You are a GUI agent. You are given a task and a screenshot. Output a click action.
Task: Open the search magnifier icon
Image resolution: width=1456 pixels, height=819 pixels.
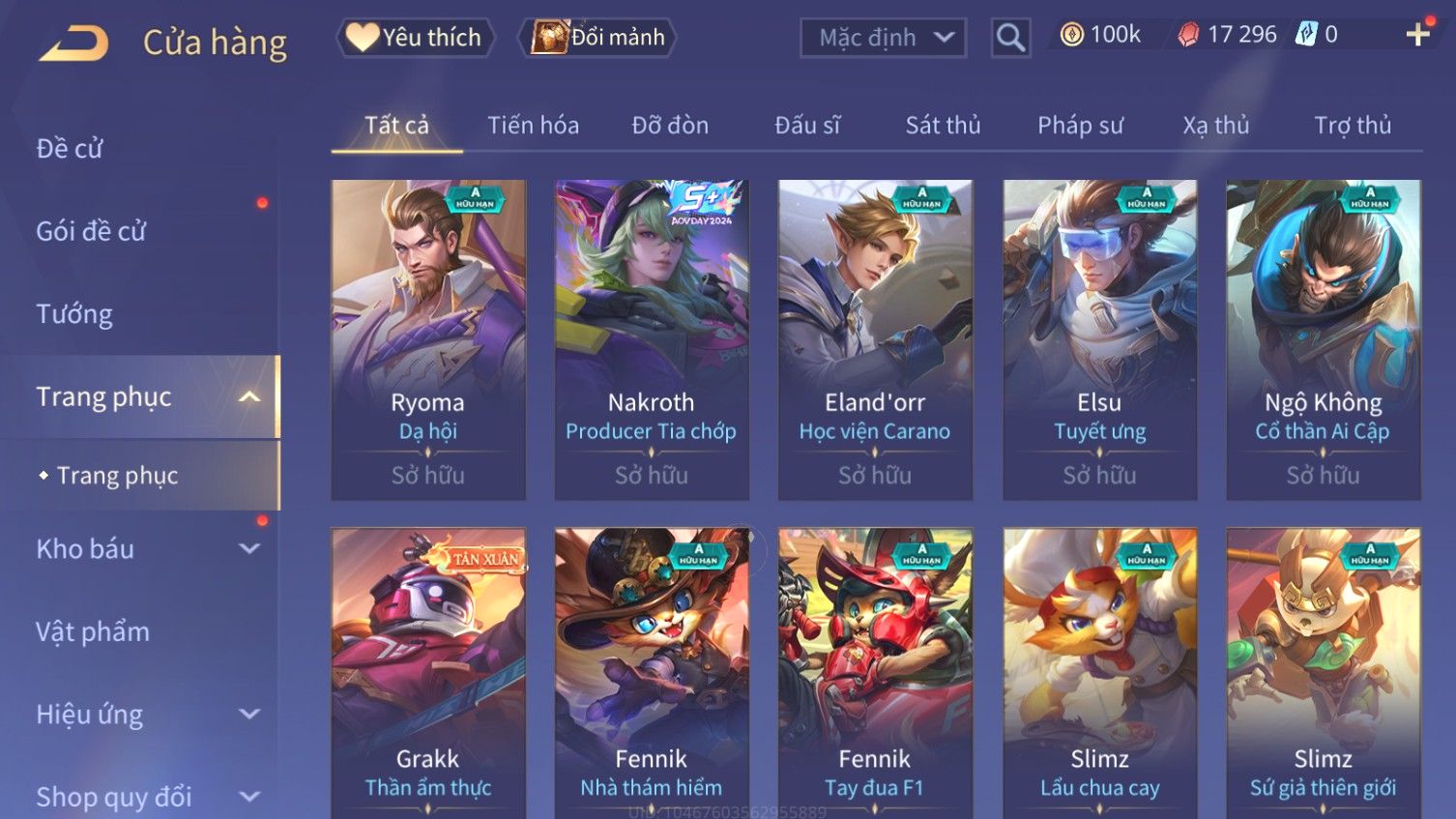tap(1010, 38)
